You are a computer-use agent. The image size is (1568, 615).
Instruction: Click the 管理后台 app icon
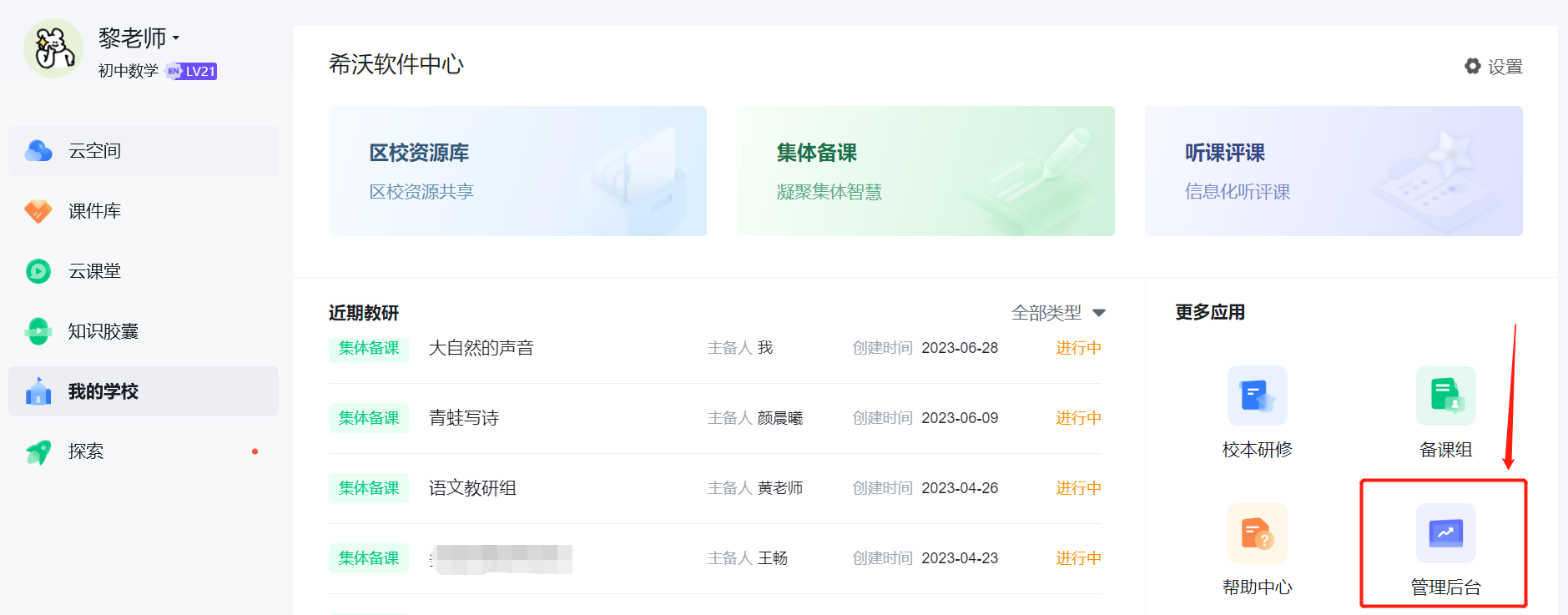[1446, 533]
